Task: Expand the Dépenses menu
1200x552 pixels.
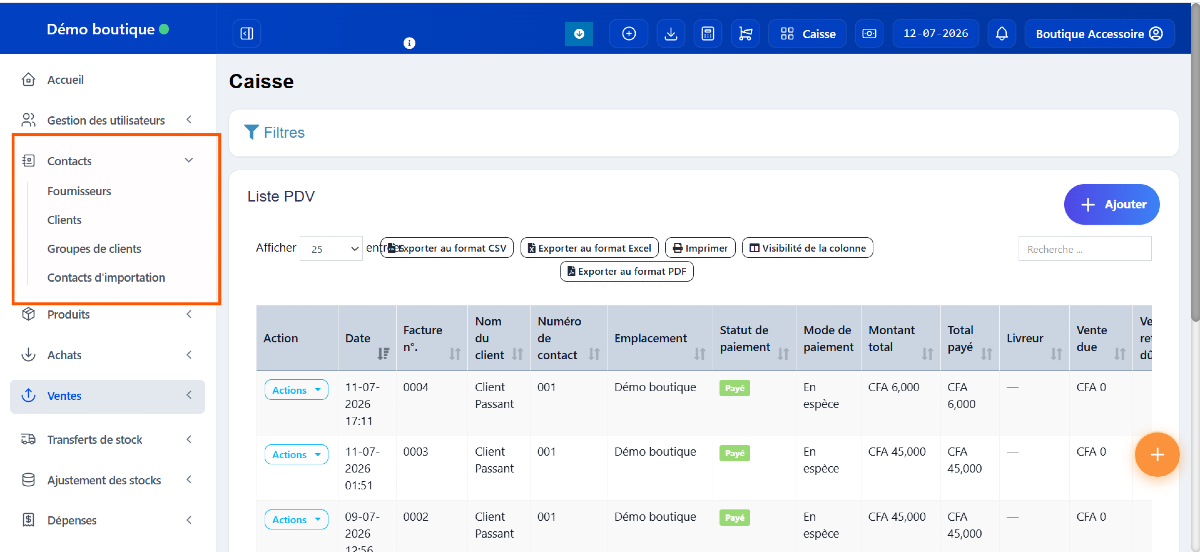Action: [108, 520]
